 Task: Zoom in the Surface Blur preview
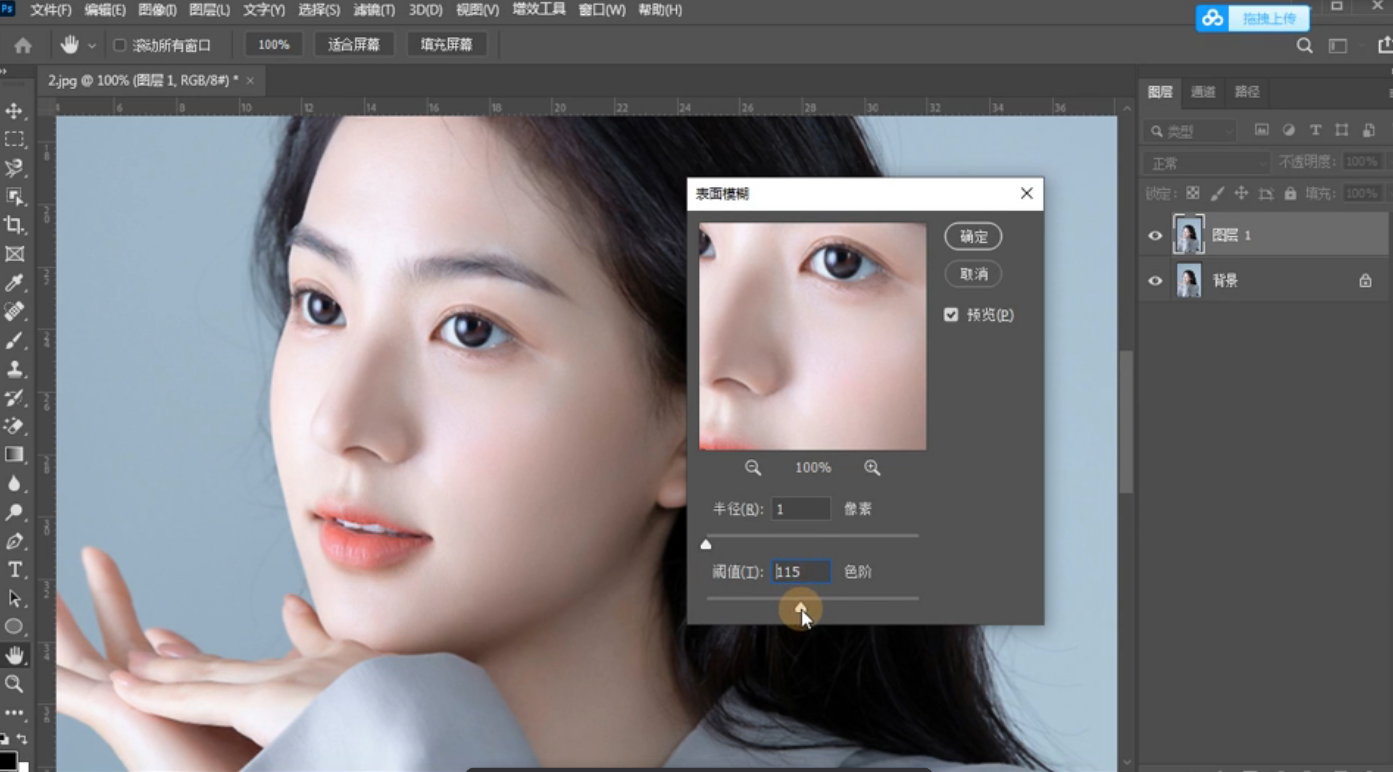[x=872, y=468]
